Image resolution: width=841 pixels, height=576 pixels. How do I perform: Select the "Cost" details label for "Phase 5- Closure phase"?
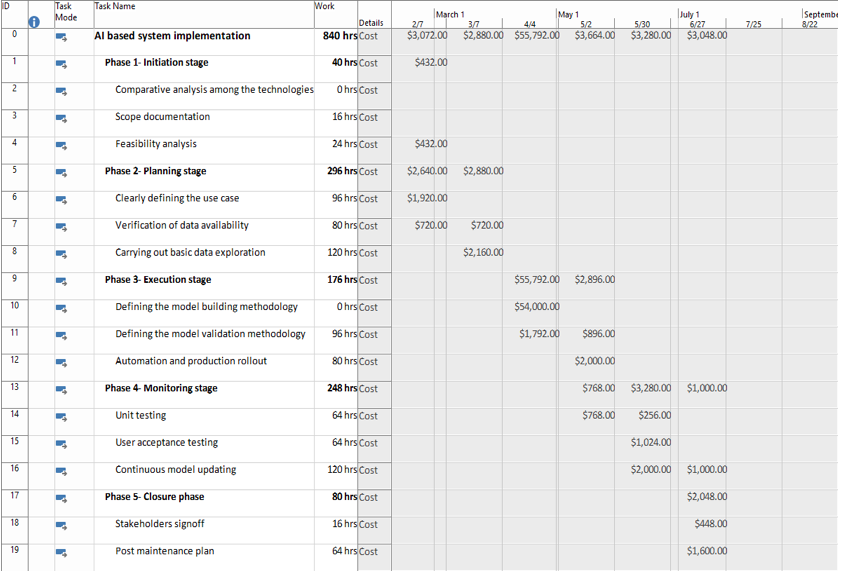(368, 496)
